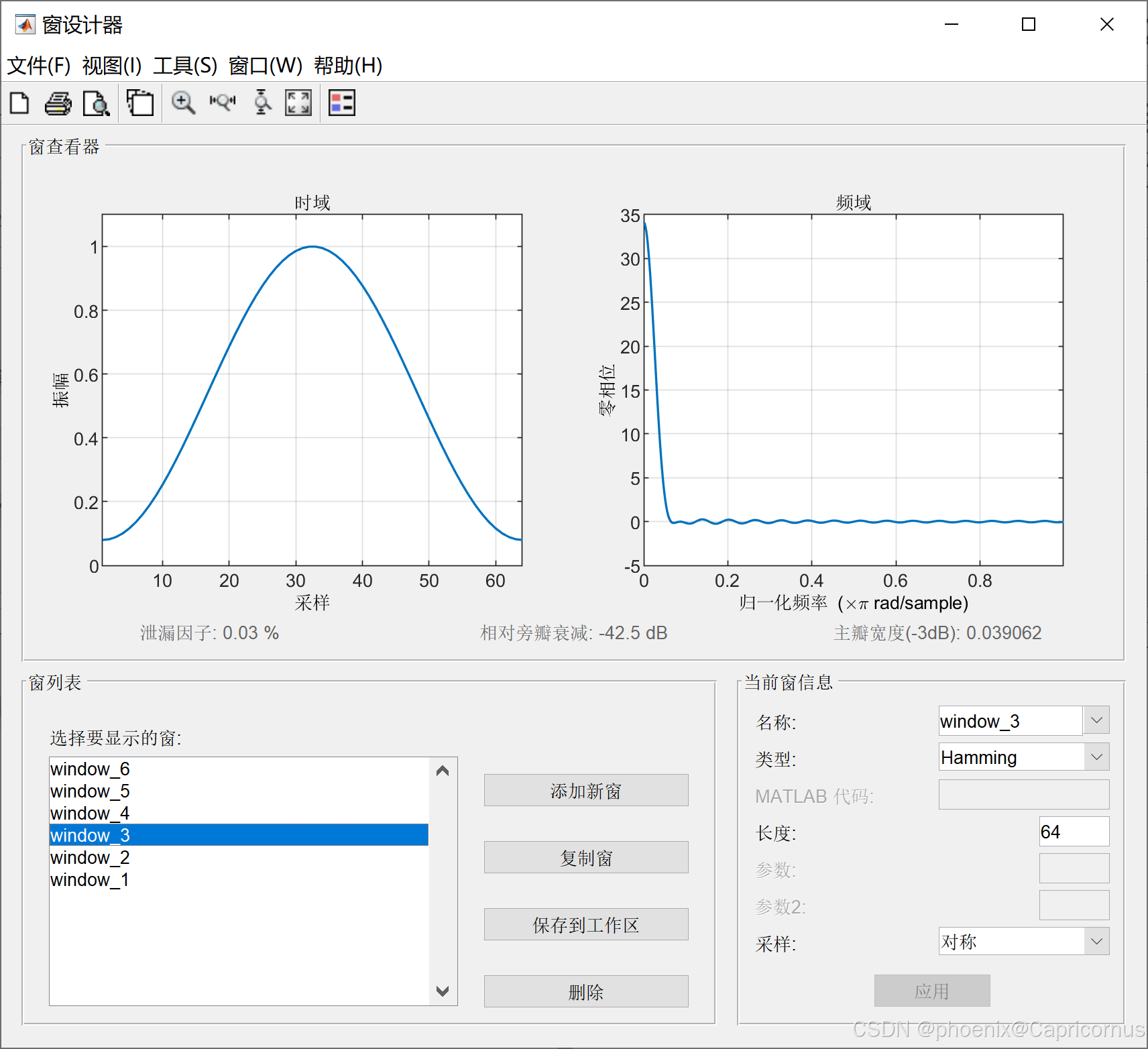Open Print Preview from toolbar
Screen dimensions: 1148x1049
click(x=97, y=103)
